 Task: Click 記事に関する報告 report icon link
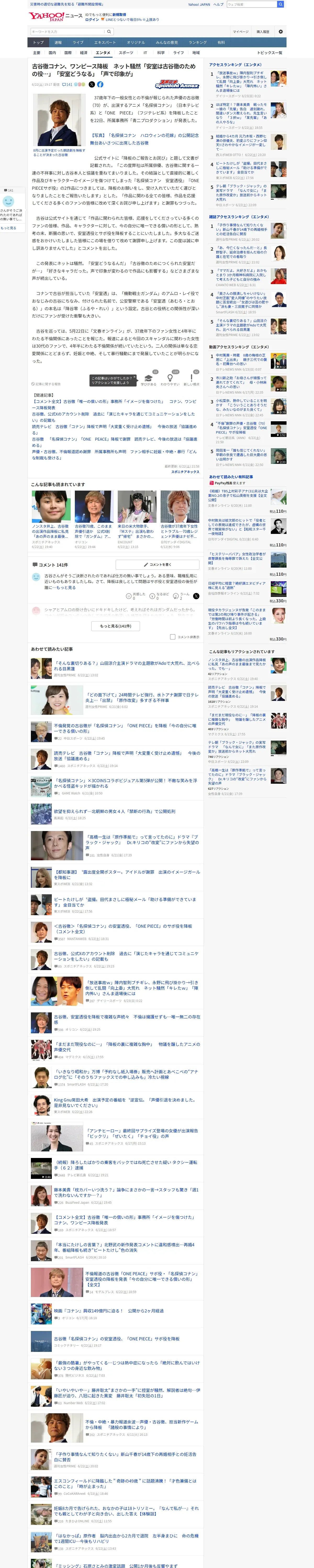click(x=46, y=384)
